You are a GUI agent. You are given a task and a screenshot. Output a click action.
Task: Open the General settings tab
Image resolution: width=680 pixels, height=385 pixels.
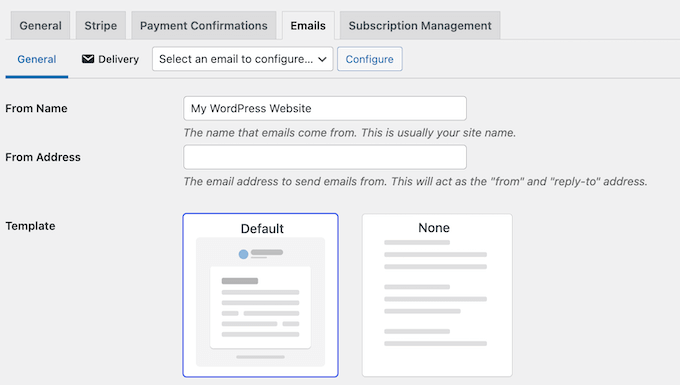(40, 26)
